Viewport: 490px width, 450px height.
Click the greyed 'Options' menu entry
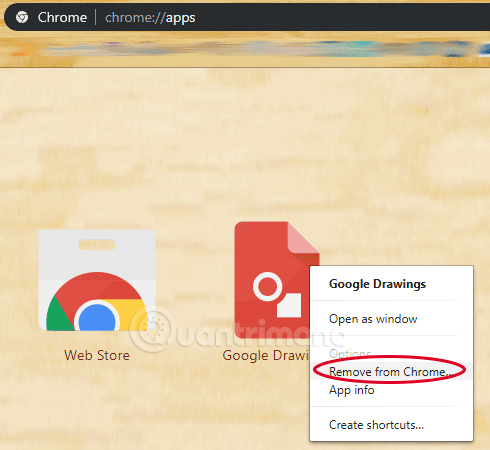click(350, 353)
